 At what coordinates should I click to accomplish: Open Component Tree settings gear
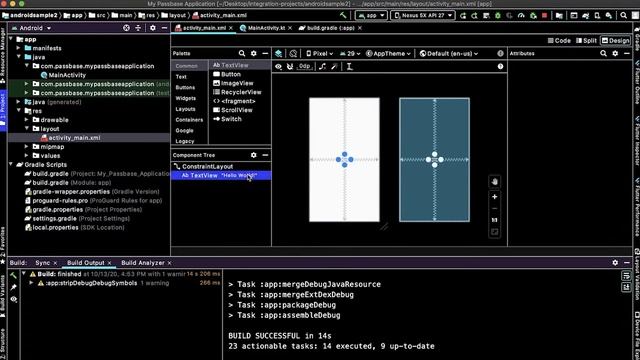coord(253,155)
